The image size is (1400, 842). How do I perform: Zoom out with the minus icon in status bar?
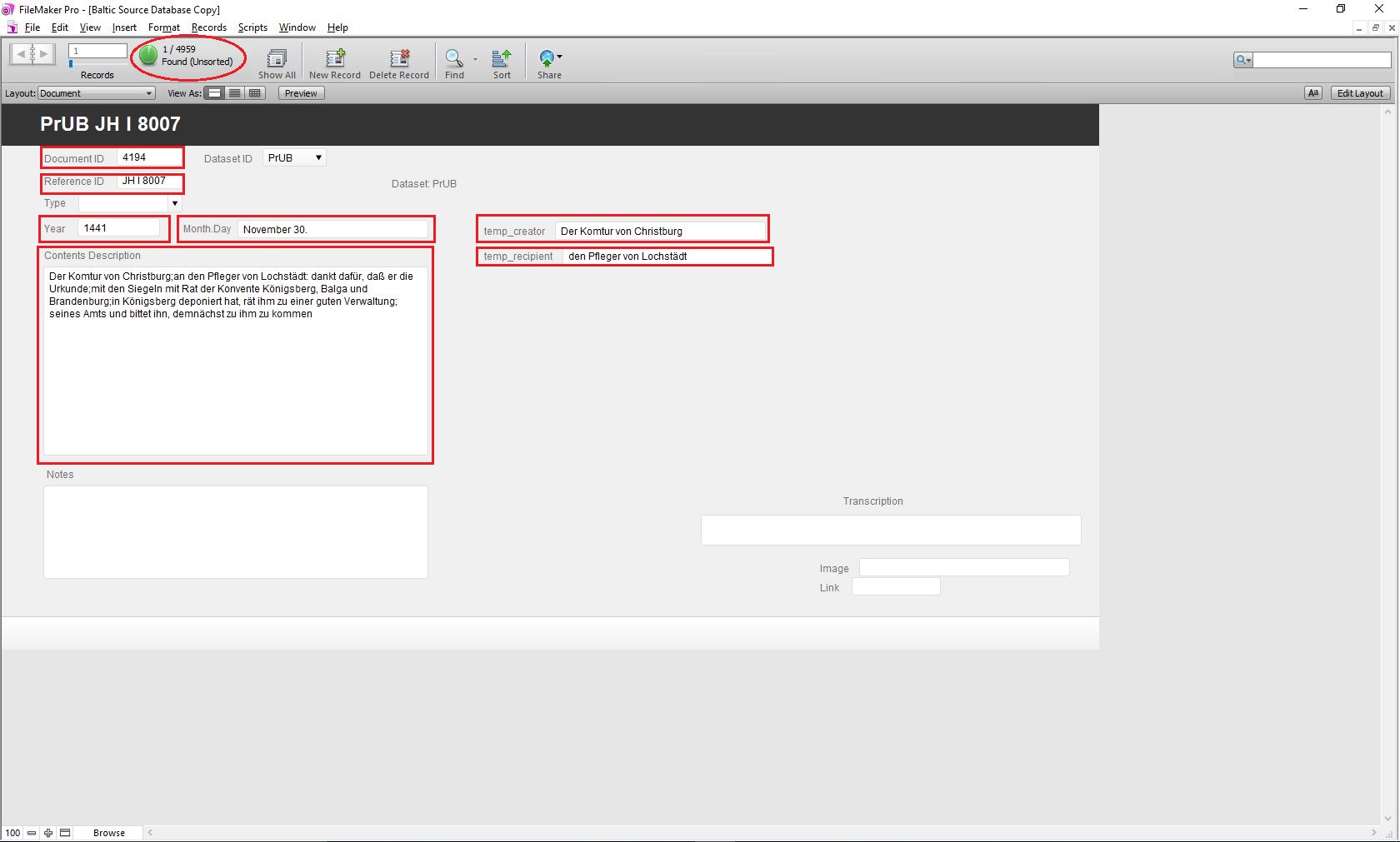(32, 833)
